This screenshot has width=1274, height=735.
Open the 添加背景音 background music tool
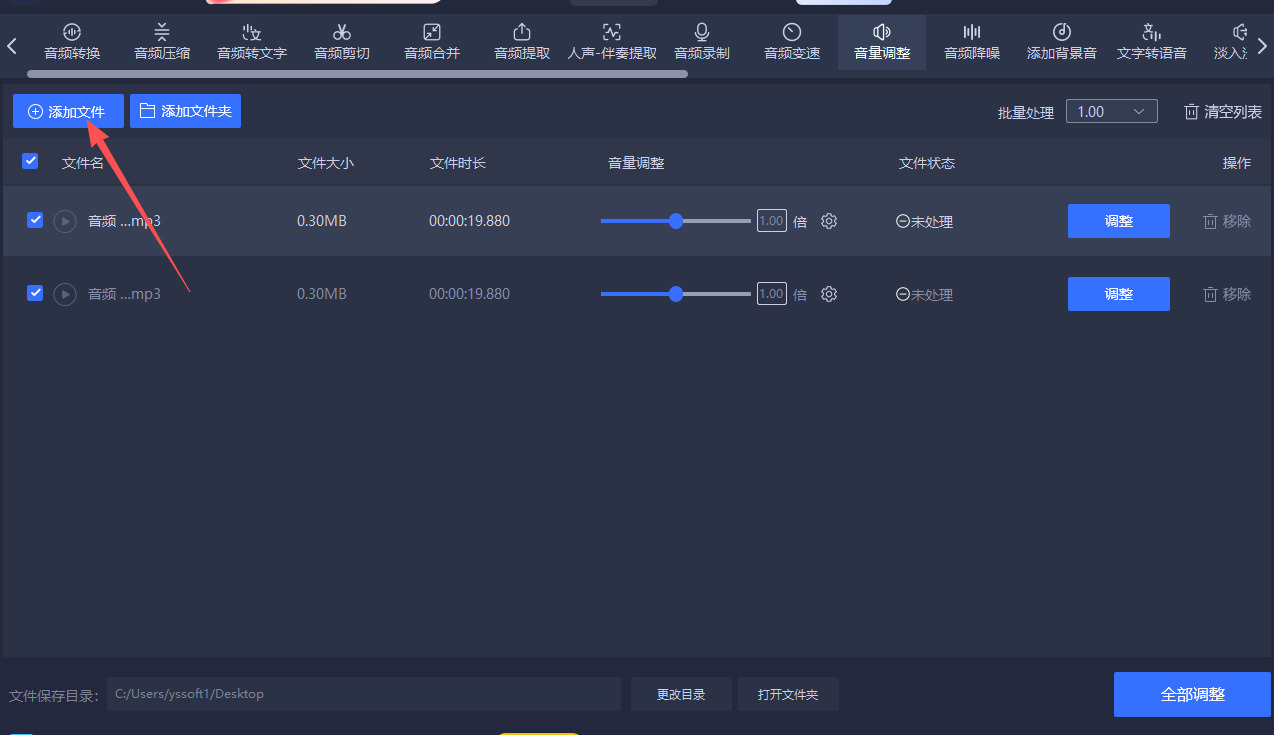tap(1062, 42)
